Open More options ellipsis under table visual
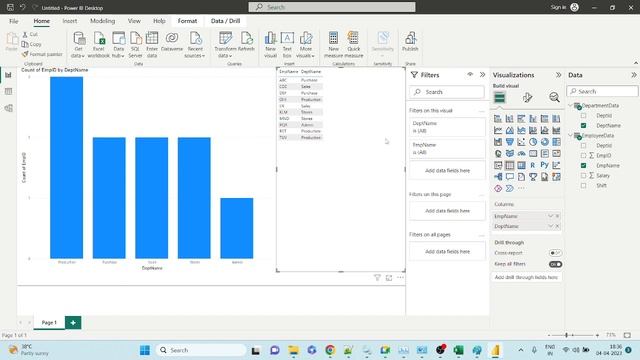The image size is (640, 360). (400, 278)
